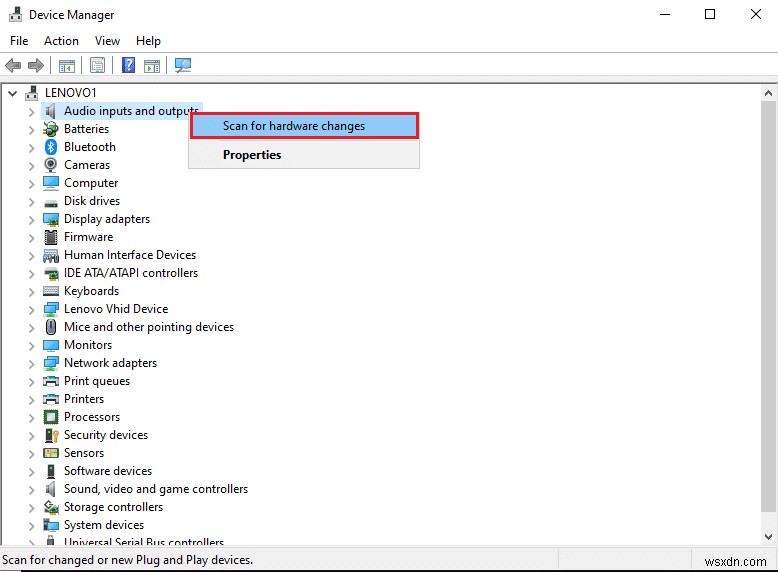Expand the Bluetooth category
Screen dimensions: 778x572
pos(31,148)
